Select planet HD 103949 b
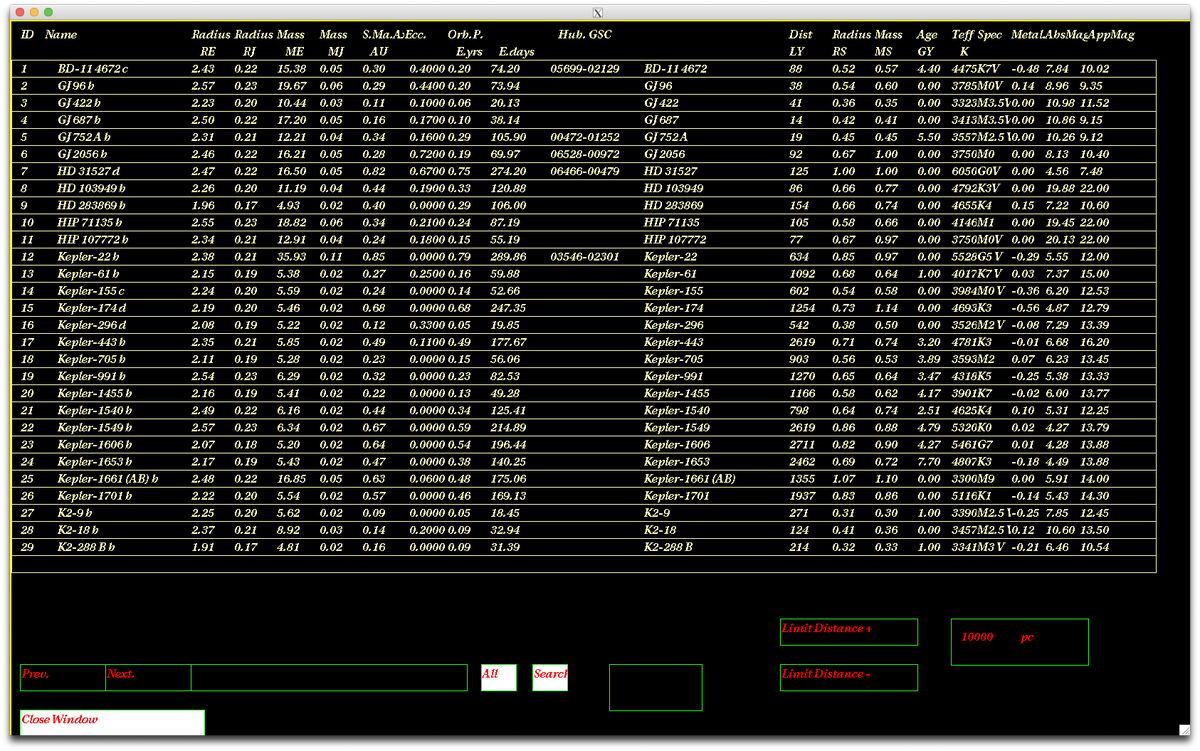 (x=584, y=188)
